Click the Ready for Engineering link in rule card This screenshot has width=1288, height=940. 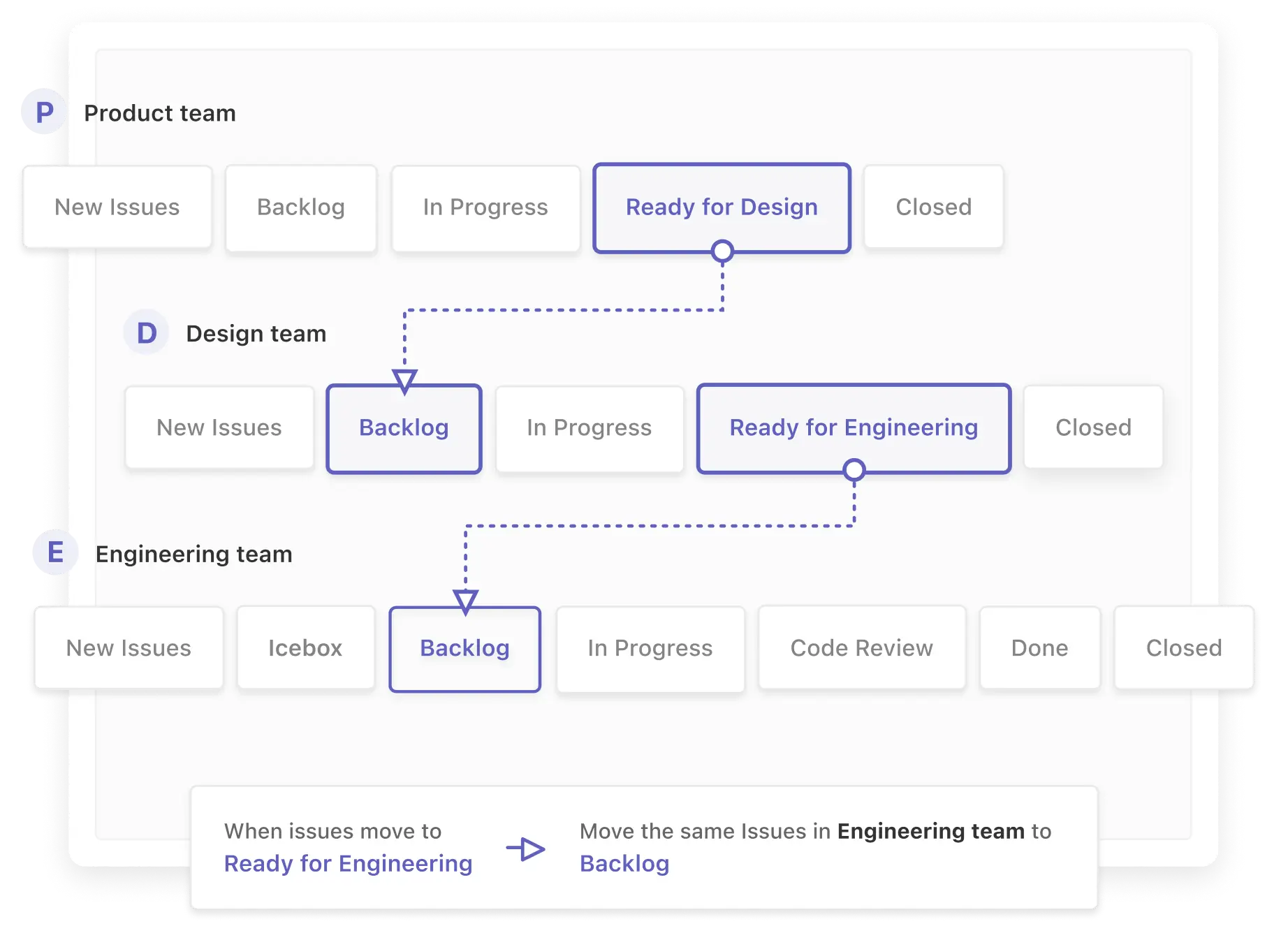tap(348, 864)
